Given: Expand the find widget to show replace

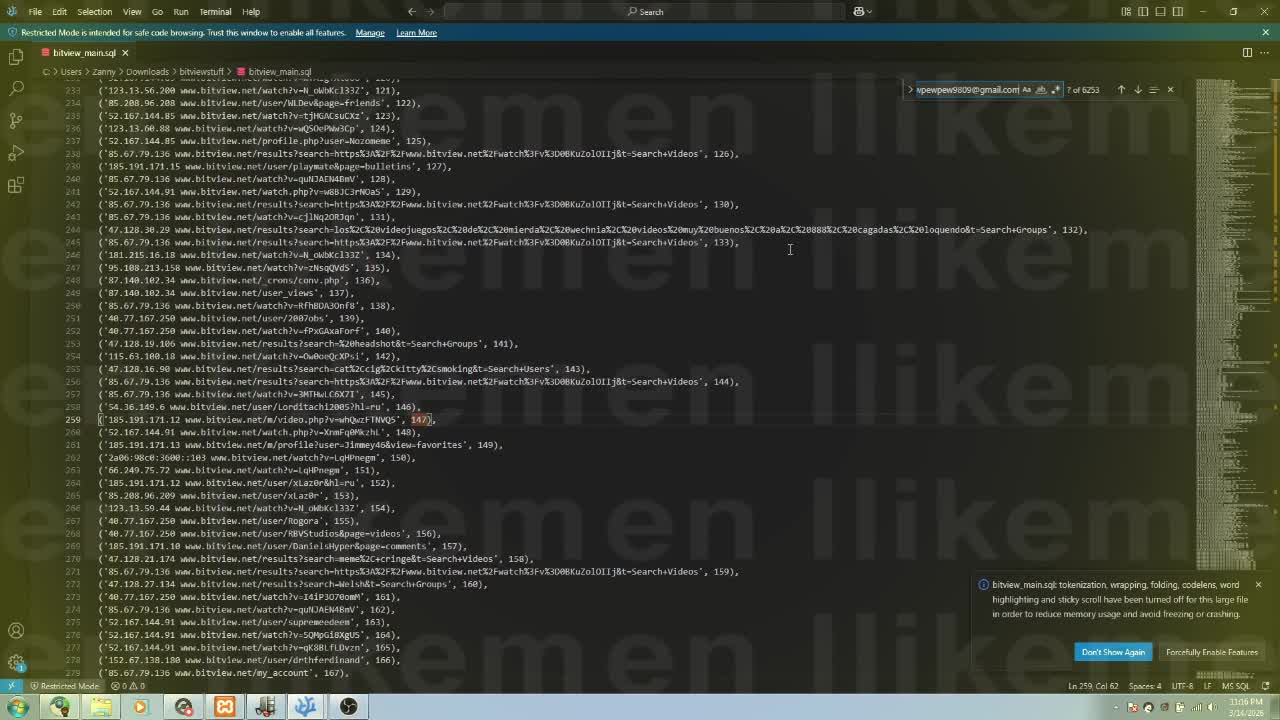Looking at the screenshot, I should (911, 89).
